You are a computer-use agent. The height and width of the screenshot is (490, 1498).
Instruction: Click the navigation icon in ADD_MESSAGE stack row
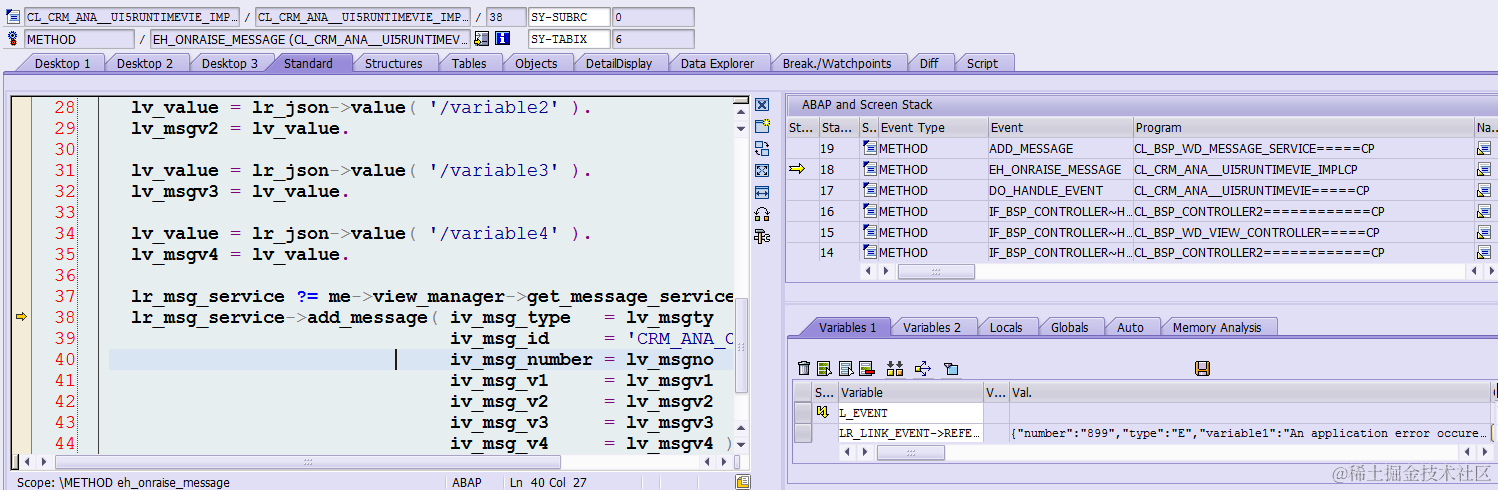point(1484,148)
